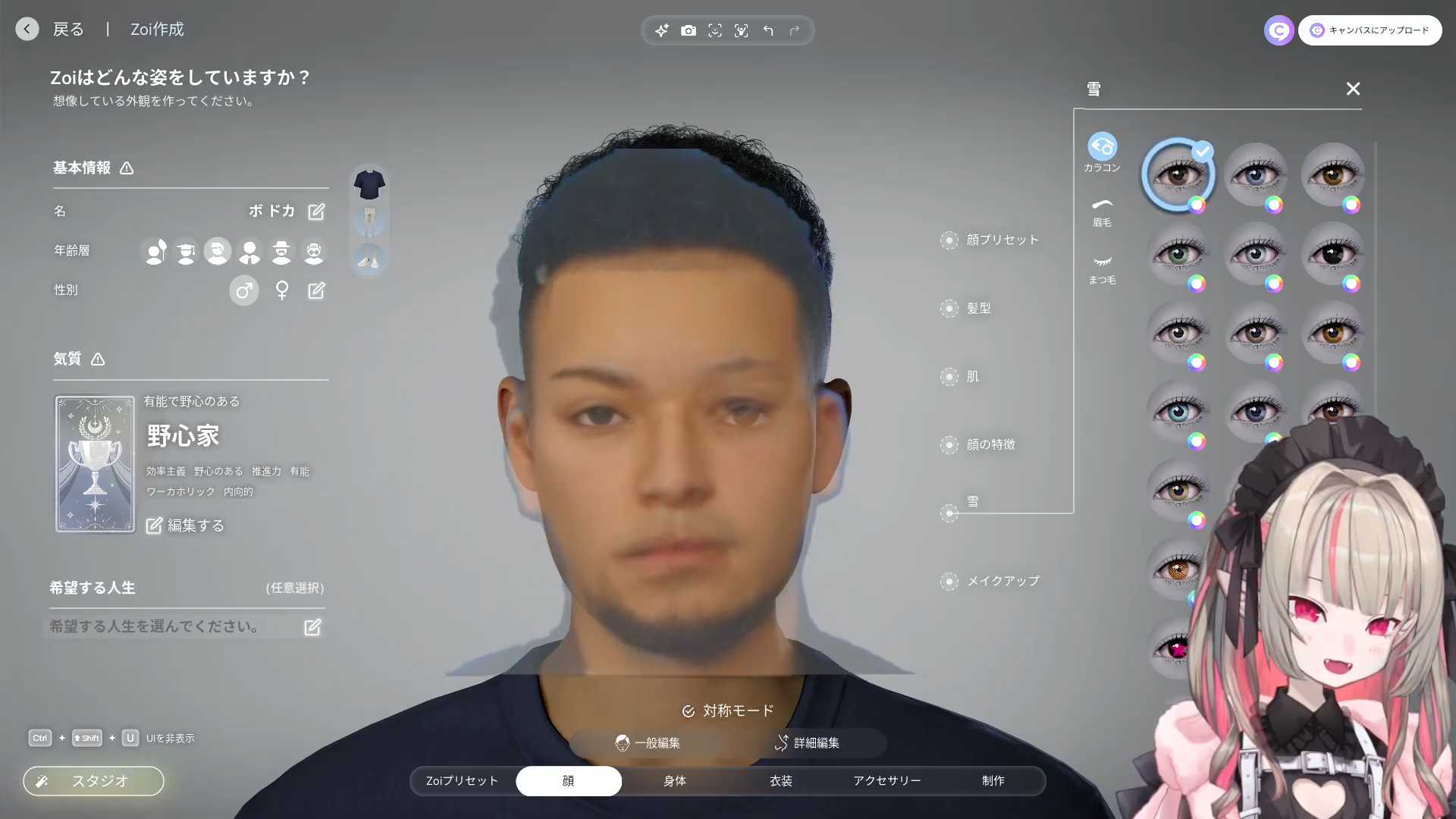This screenshot has width=1456, height=819.
Task: Click the navy t-shirt outfit thumbnail
Action: click(369, 184)
